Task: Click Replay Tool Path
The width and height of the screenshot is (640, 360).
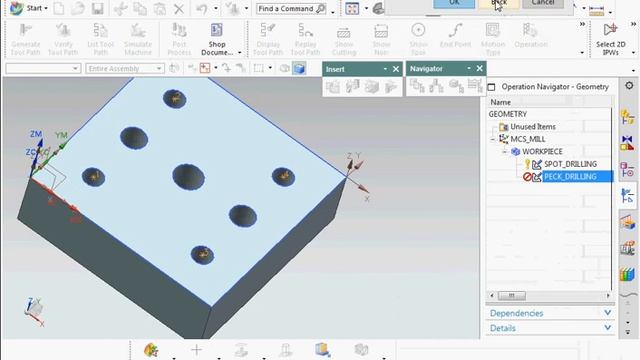Action: click(x=305, y=40)
